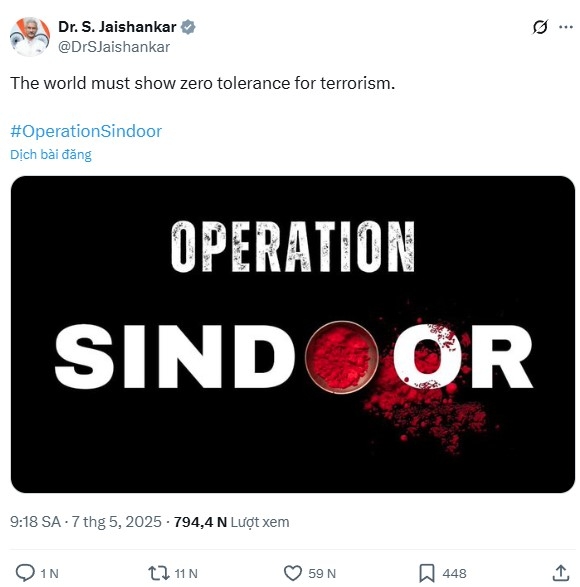
Task: Click the 448 bookmarks count
Action: (x=454, y=574)
